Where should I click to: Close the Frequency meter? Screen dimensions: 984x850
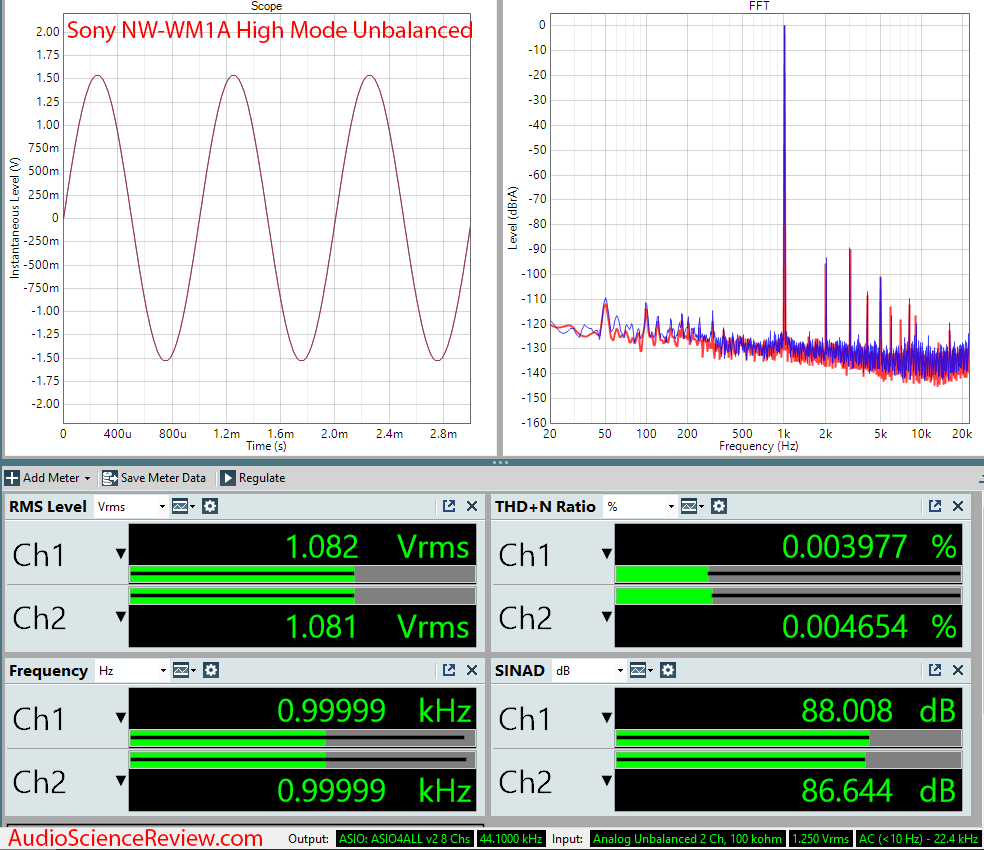pyautogui.click(x=472, y=670)
